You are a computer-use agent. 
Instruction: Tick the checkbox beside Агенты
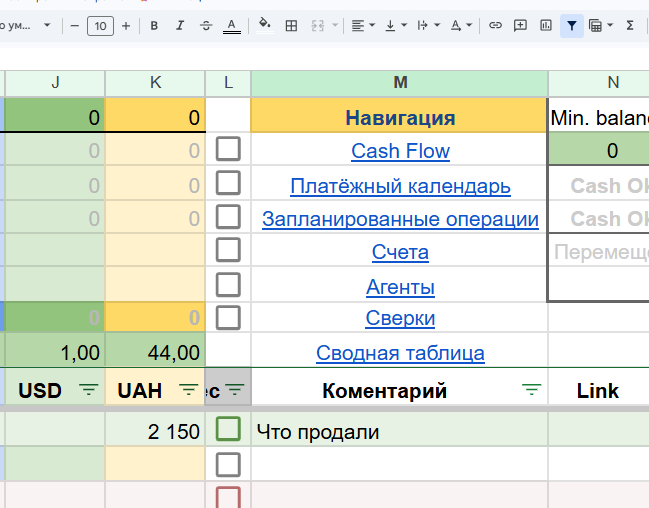point(228,284)
